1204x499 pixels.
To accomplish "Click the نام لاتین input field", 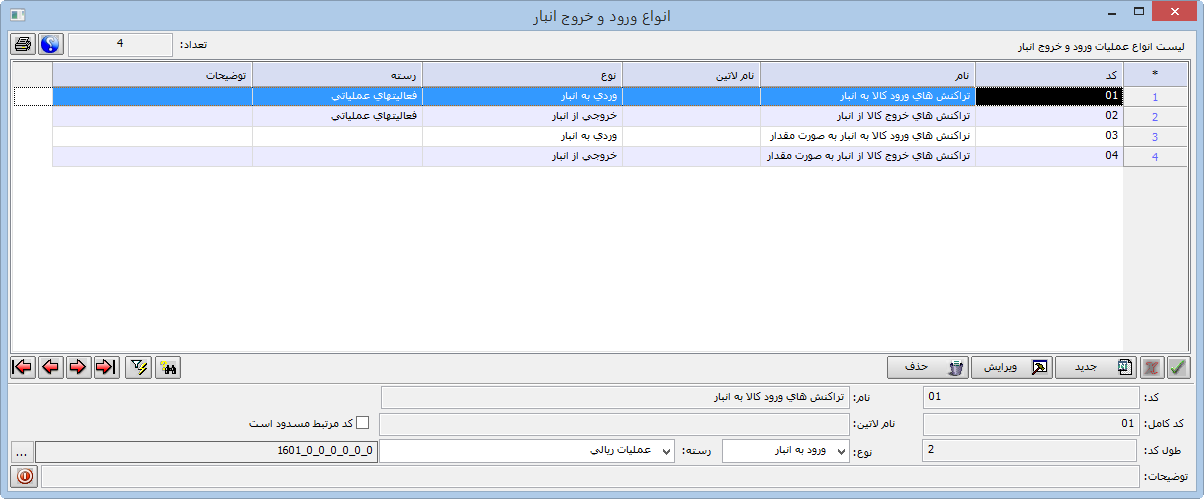I will 616,424.
